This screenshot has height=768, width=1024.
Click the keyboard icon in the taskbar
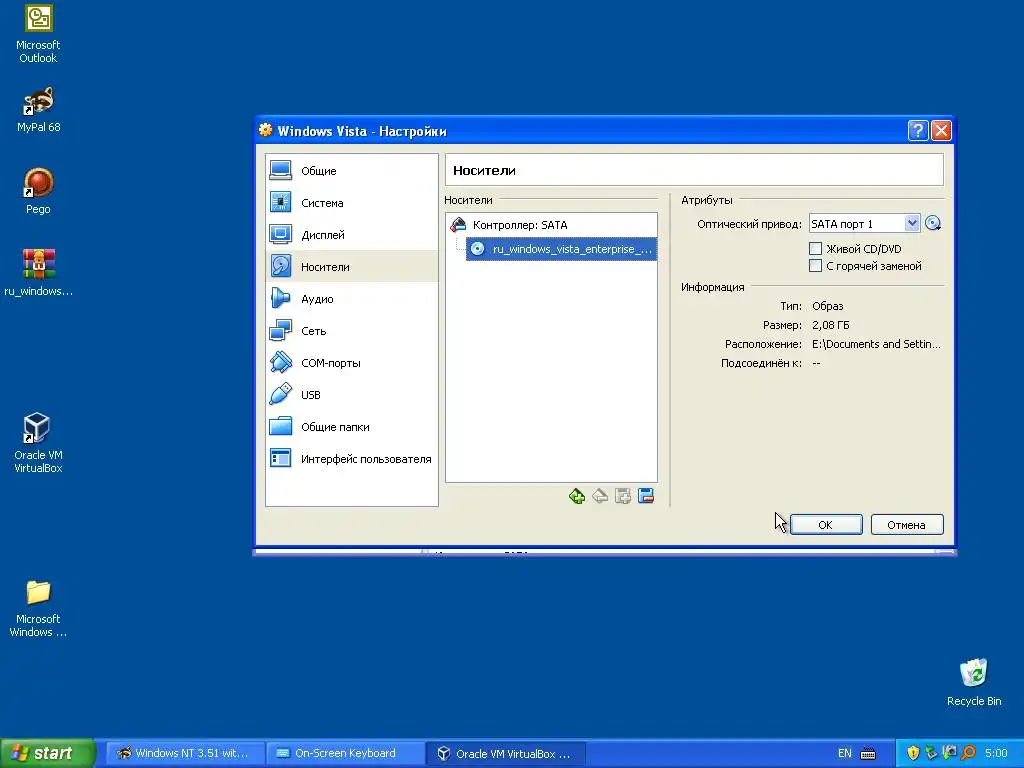click(868, 754)
